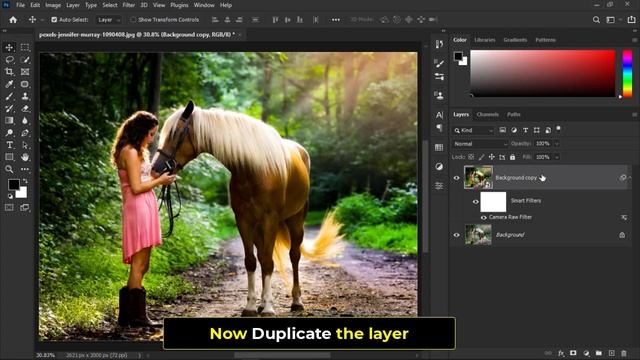Enable Show Transform Controls checkbox
Viewport: 640px width, 360px height.
click(133, 20)
